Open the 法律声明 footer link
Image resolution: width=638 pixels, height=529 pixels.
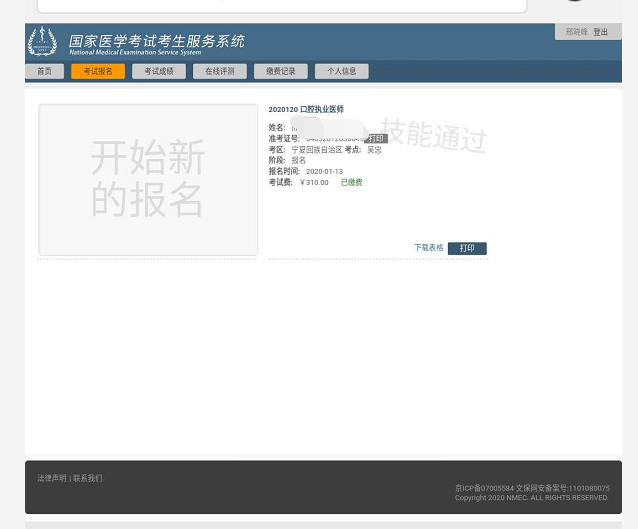click(52, 478)
